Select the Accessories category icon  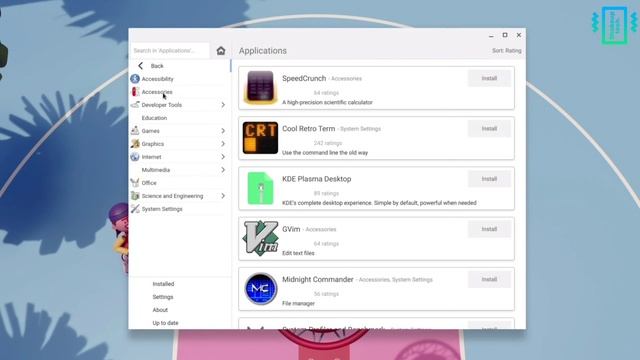(135, 92)
